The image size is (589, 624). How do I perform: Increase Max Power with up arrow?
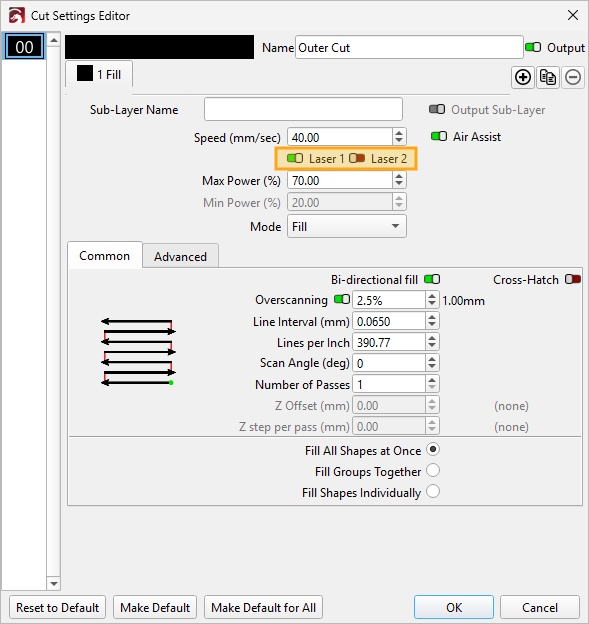pos(399,176)
